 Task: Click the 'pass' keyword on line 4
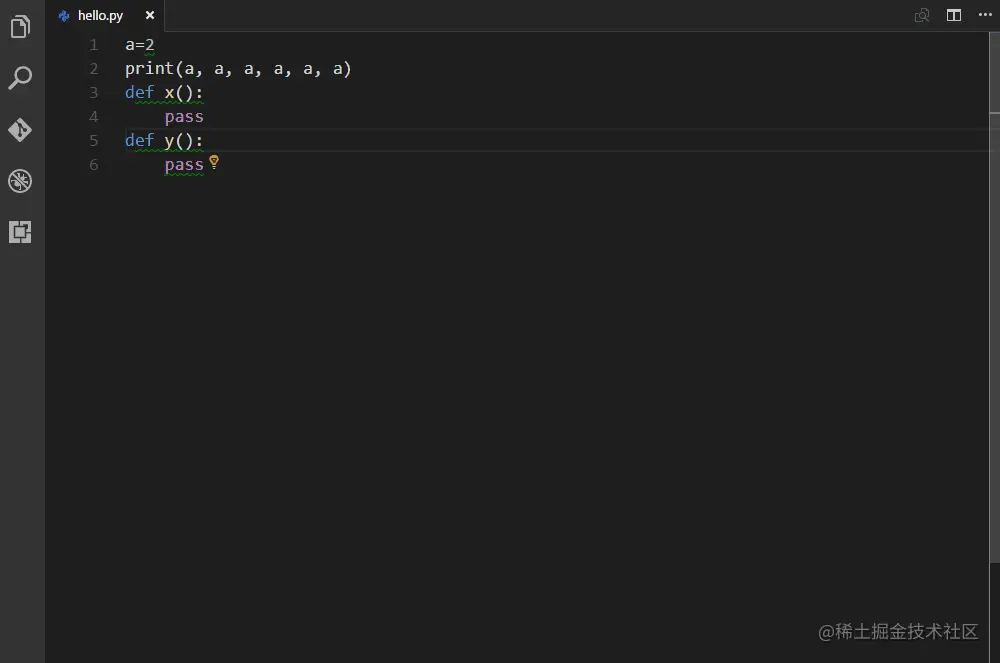(x=184, y=117)
